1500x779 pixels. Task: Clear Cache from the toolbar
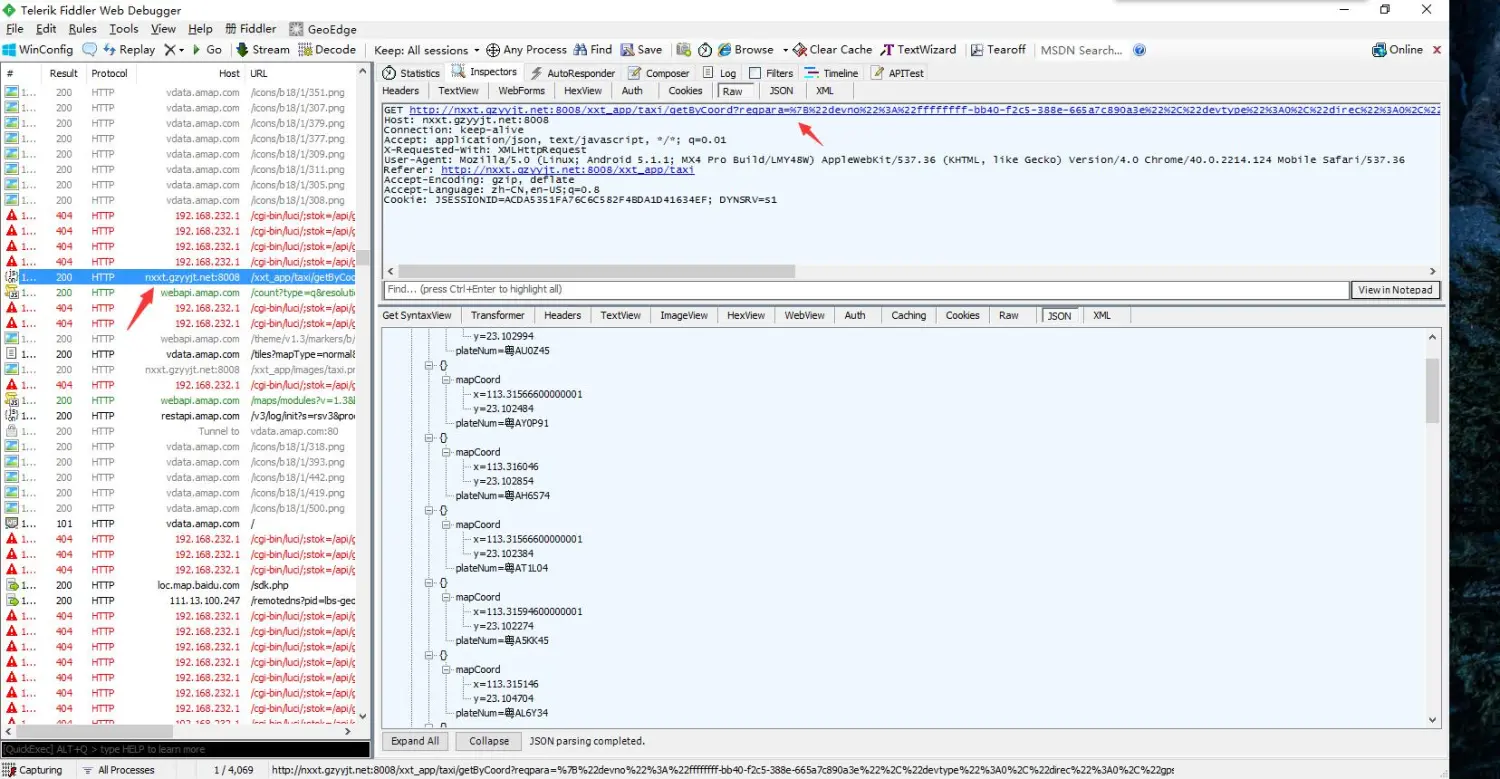tap(832, 49)
